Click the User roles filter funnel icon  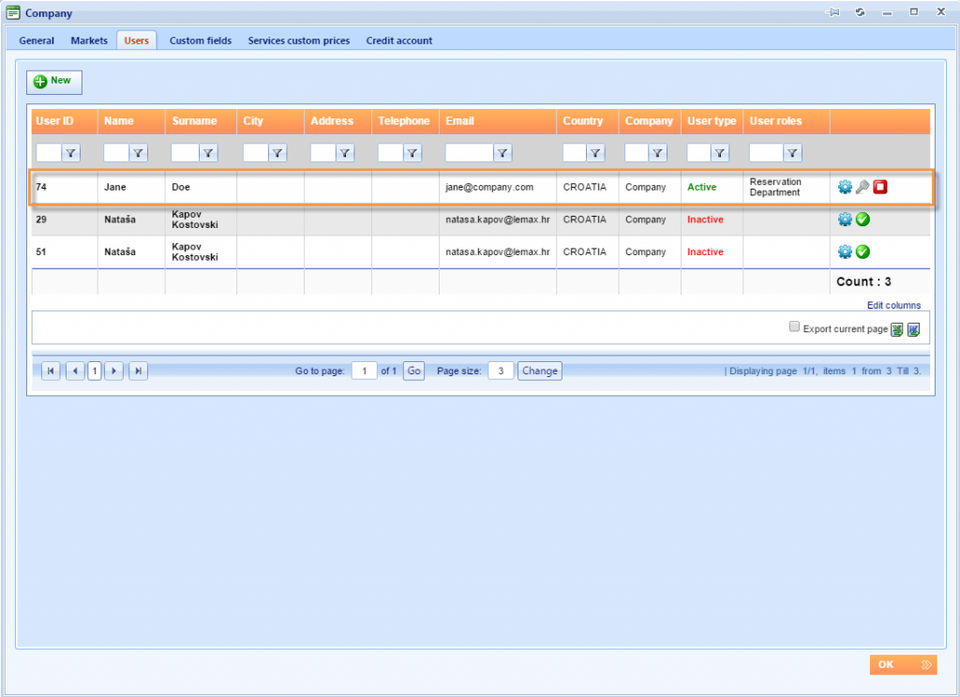(792, 153)
